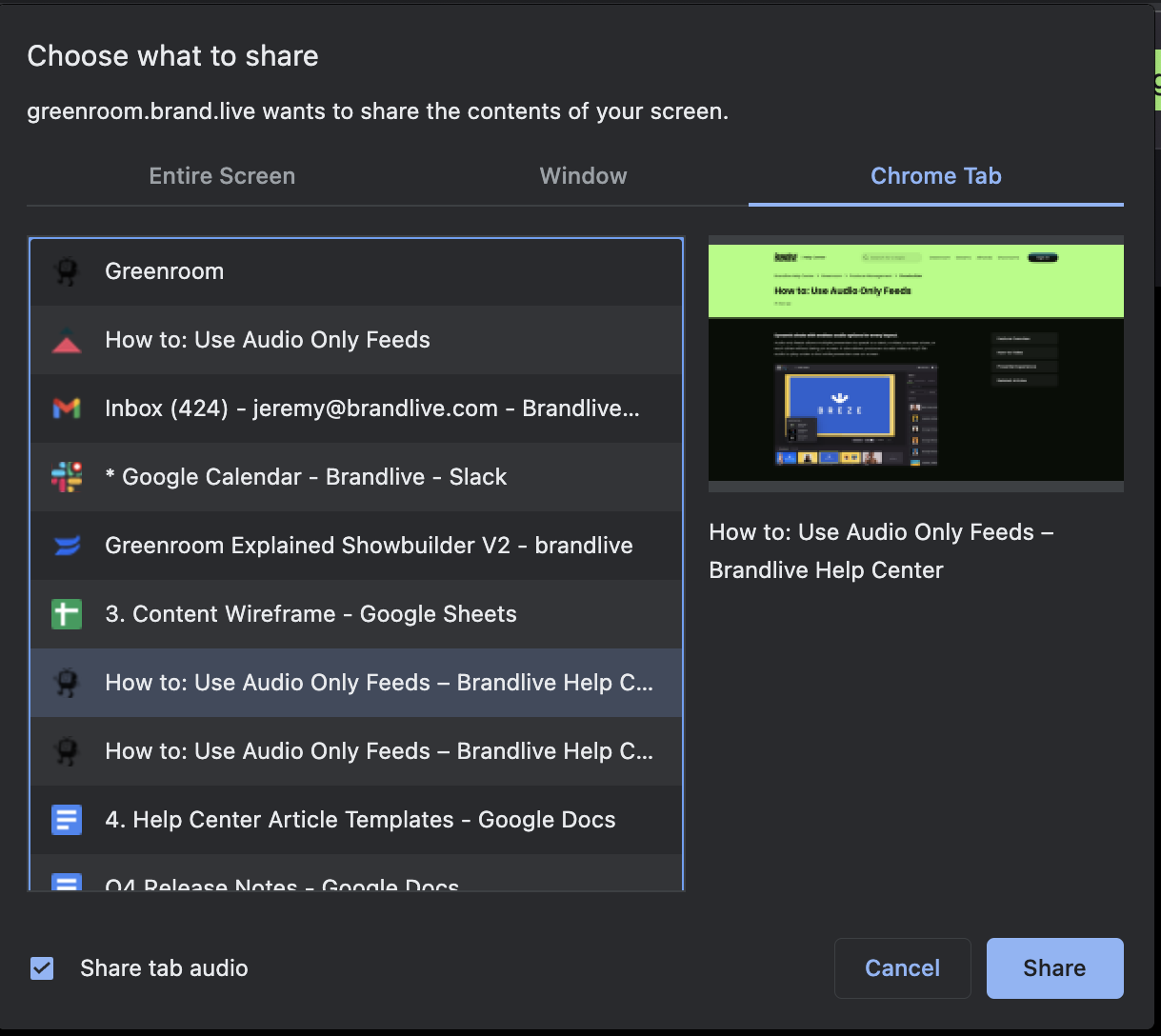1161x1036 pixels.
Task: Click the robot favicon of the highlighted Brandlive Help tab
Action: [66, 683]
